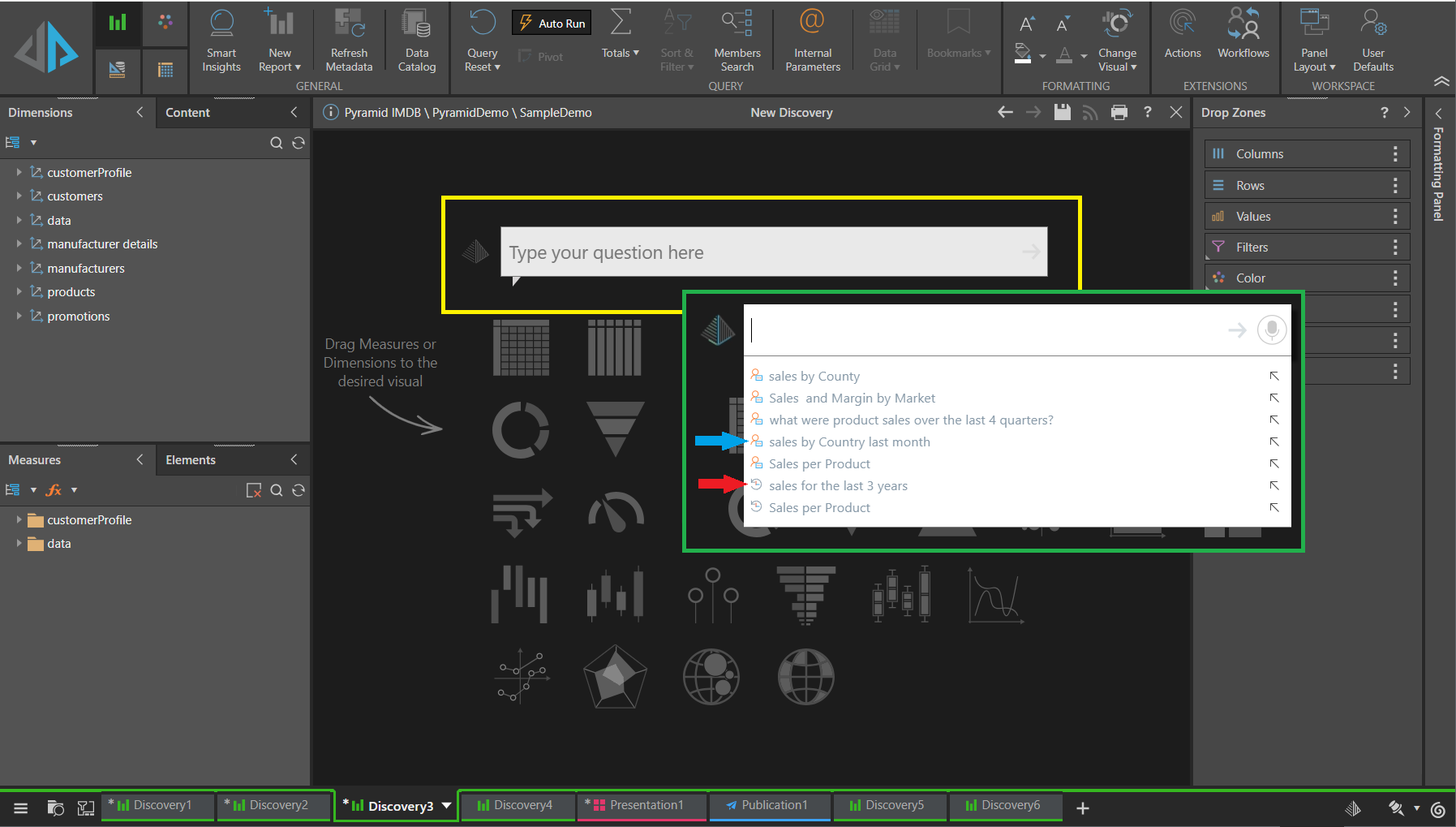Open User Defaults
Image resolution: width=1456 pixels, height=827 pixels.
coord(1373,41)
